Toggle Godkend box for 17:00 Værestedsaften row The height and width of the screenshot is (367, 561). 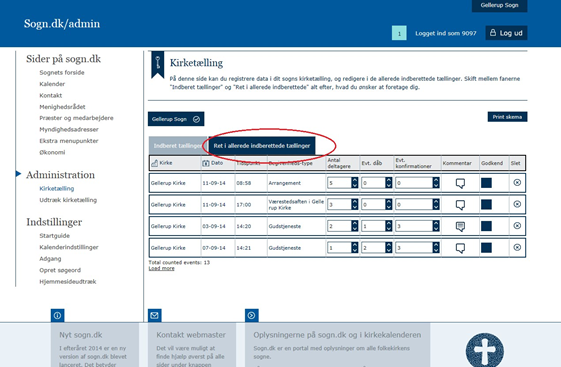486,204
